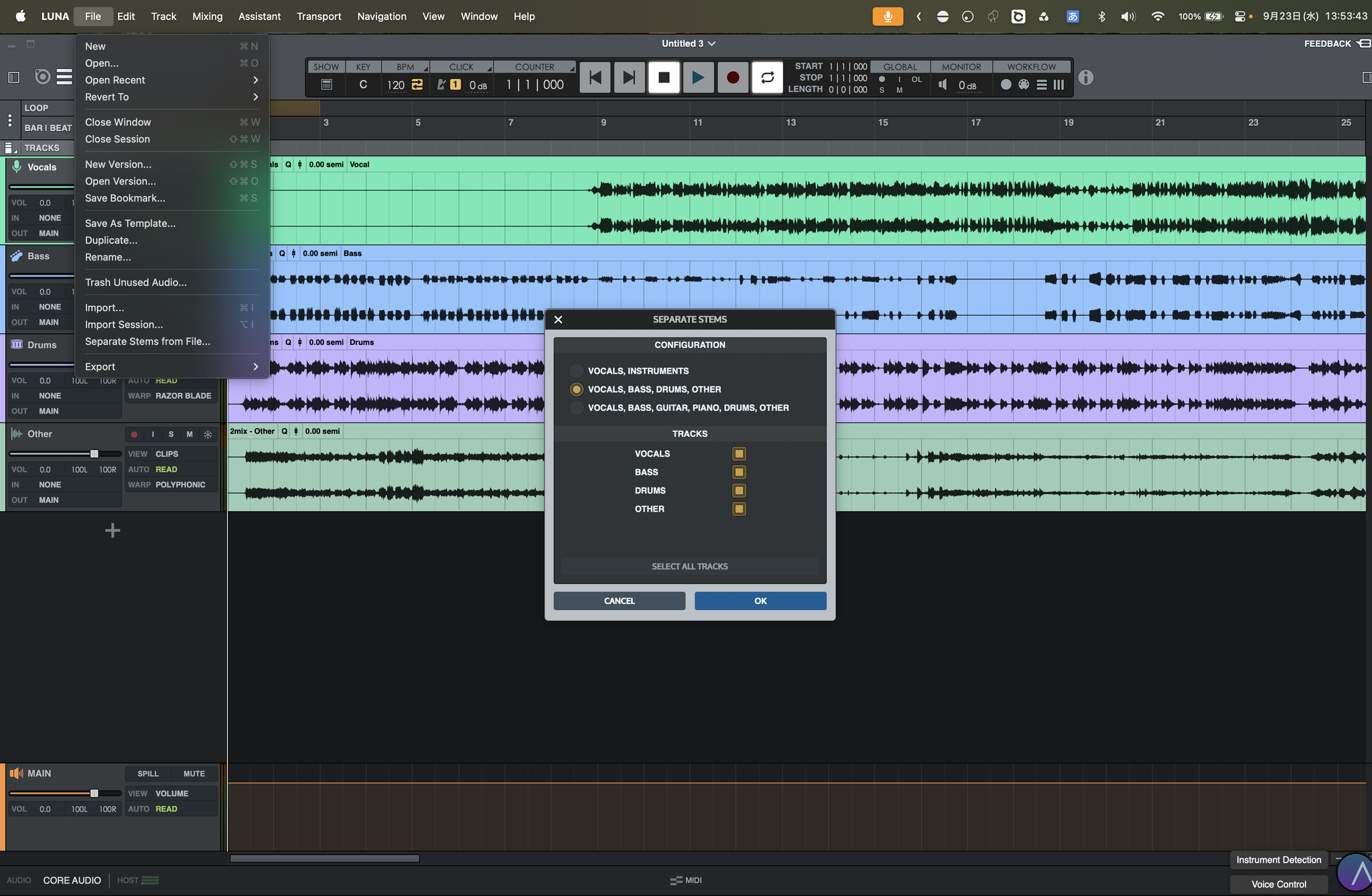Toggle the OTHER track checkbox
This screenshot has width=1372, height=896.
[x=739, y=509]
